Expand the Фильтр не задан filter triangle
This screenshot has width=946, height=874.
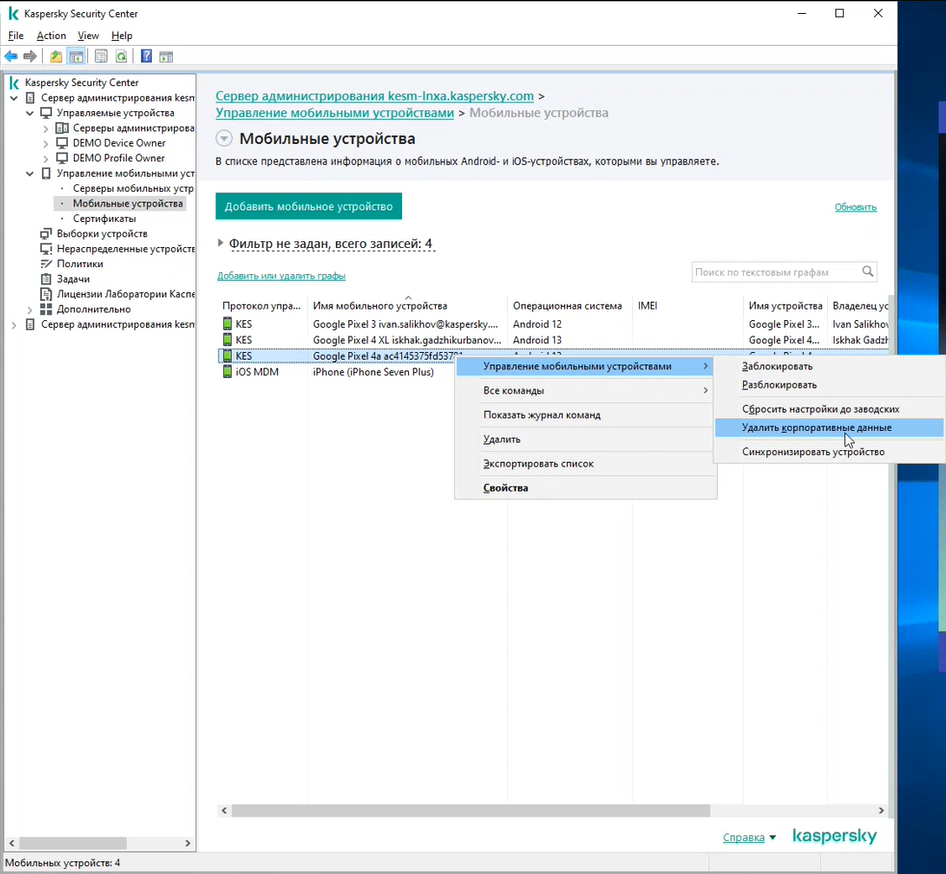[x=220, y=243]
